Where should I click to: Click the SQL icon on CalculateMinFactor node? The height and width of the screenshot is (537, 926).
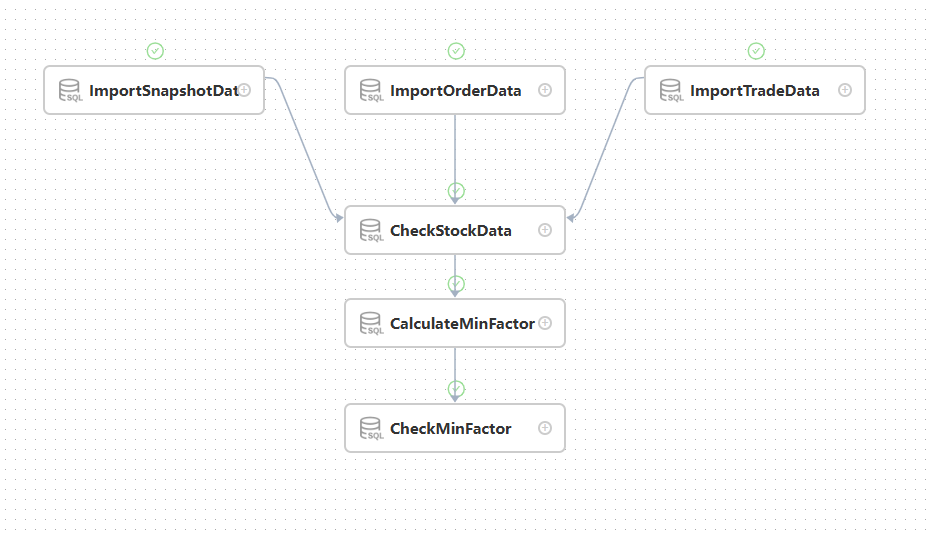click(371, 324)
